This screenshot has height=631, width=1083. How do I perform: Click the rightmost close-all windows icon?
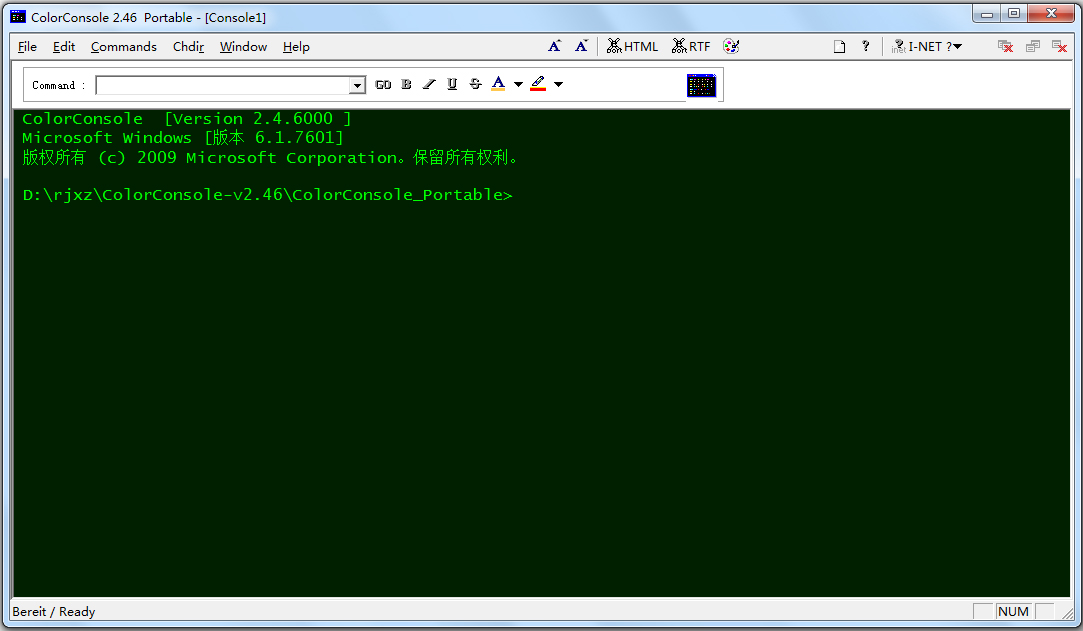click(1060, 46)
